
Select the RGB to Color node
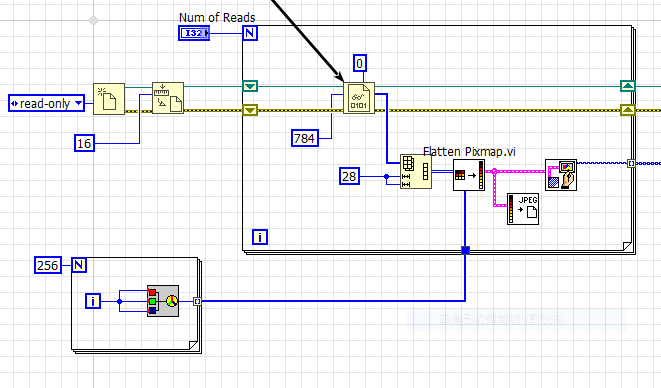163,301
